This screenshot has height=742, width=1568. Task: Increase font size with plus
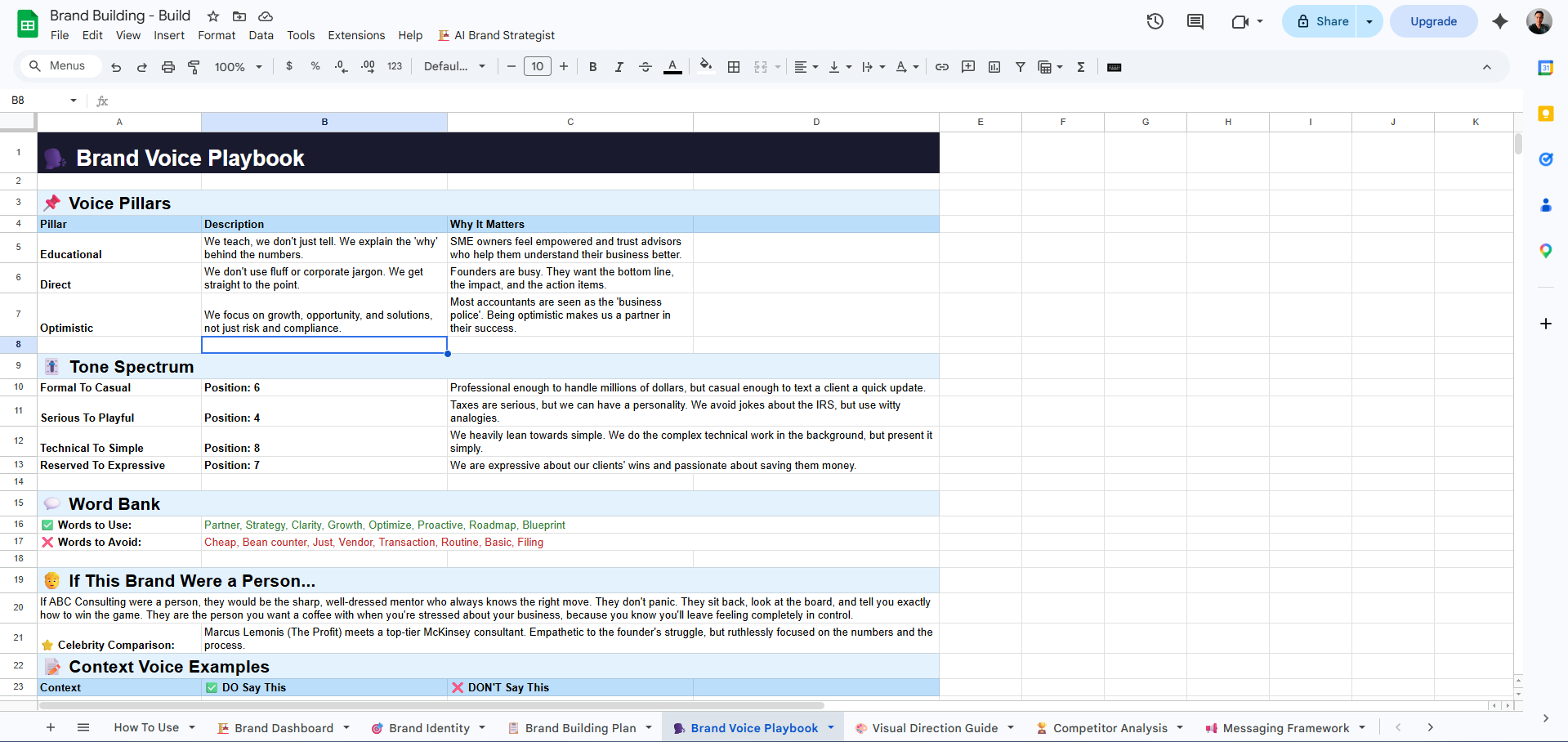click(x=564, y=67)
